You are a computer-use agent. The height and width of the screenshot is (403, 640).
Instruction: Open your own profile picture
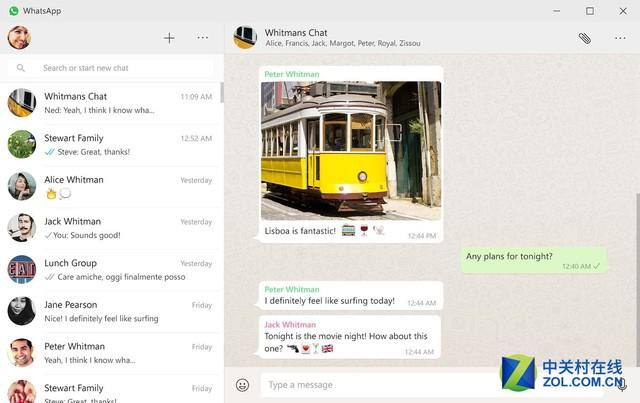19,38
